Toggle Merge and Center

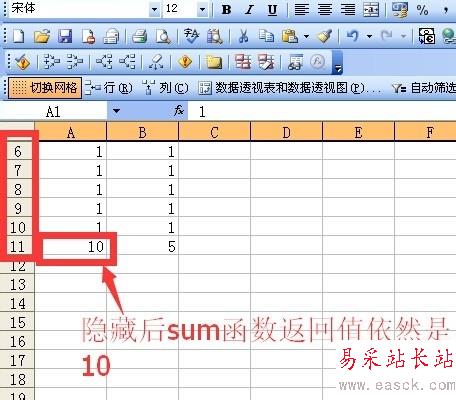pos(371,9)
